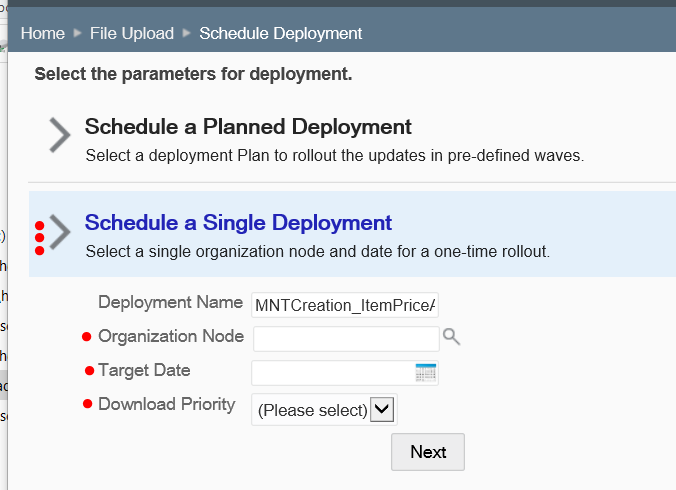This screenshot has height=490, width=676.
Task: Search for an organization node via magnifier
Action: [451, 337]
